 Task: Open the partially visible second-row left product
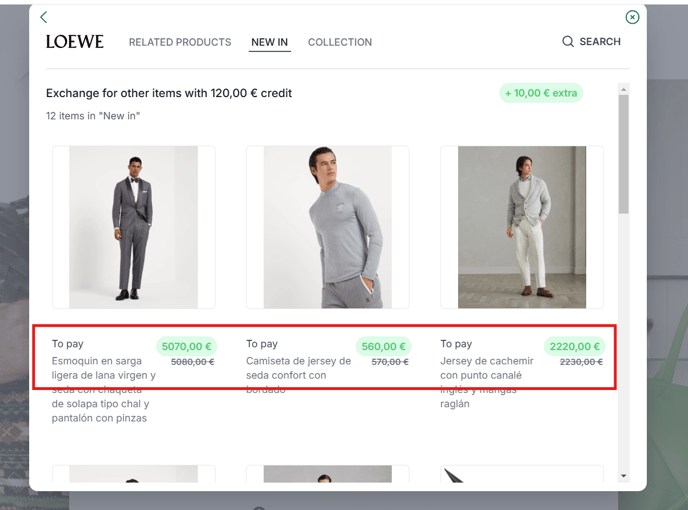(133, 474)
